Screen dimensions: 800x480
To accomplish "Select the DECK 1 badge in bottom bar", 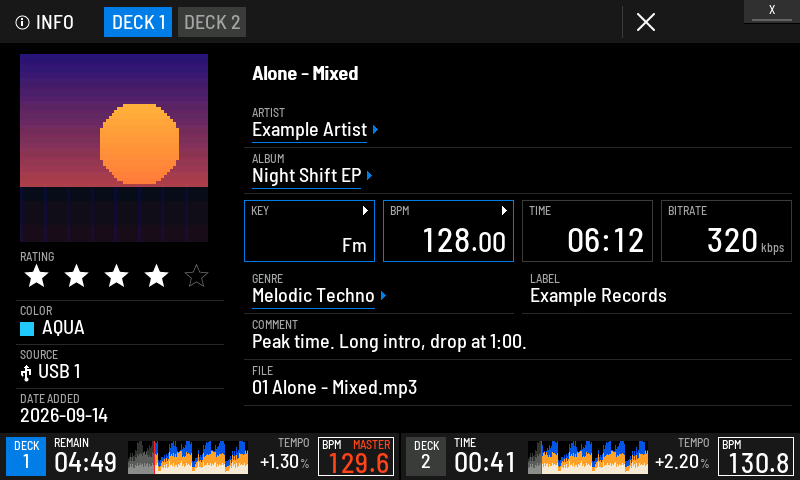I will pos(26,456).
